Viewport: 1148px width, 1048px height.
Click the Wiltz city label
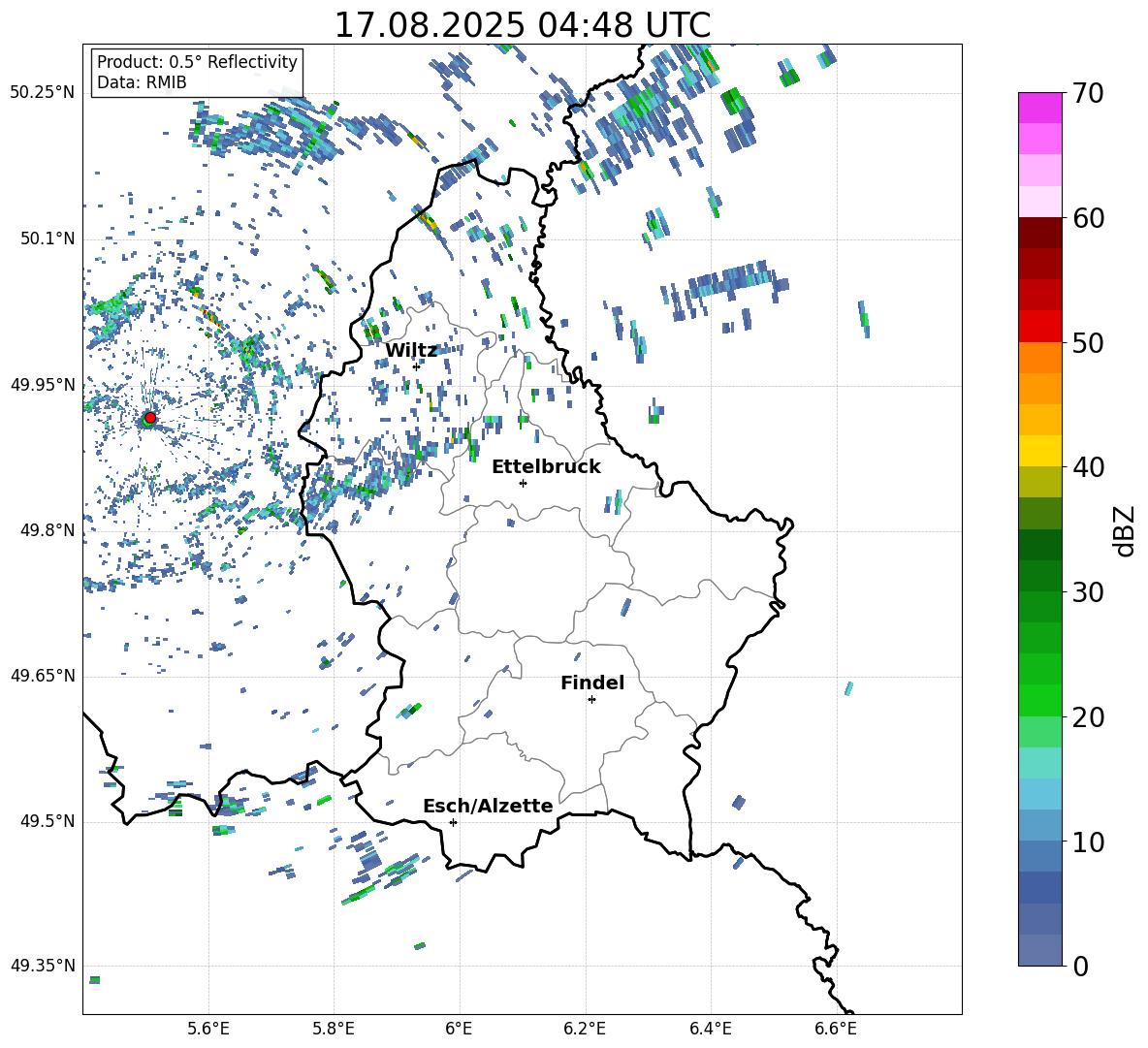click(411, 351)
